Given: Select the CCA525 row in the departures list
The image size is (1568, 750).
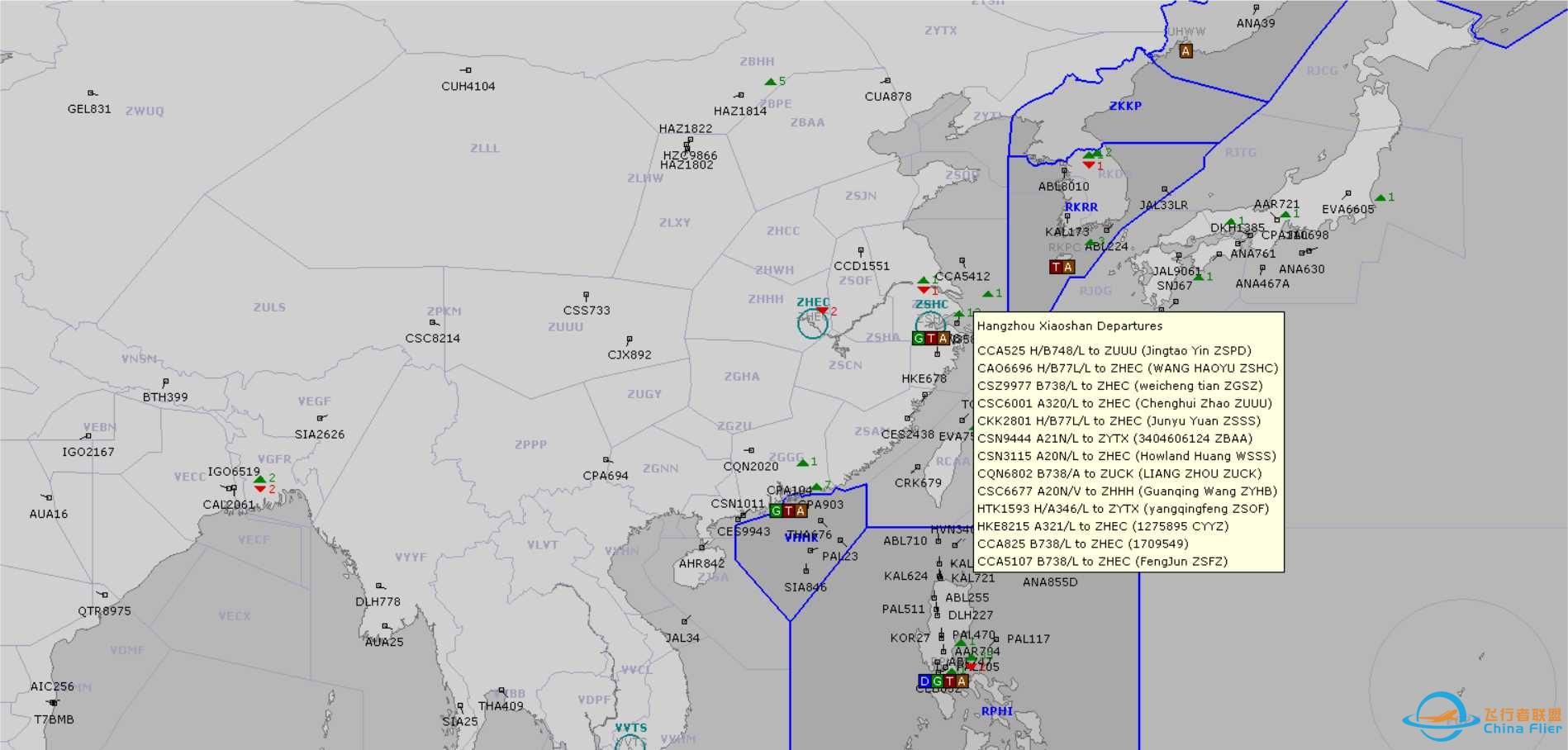Looking at the screenshot, I should [1114, 350].
